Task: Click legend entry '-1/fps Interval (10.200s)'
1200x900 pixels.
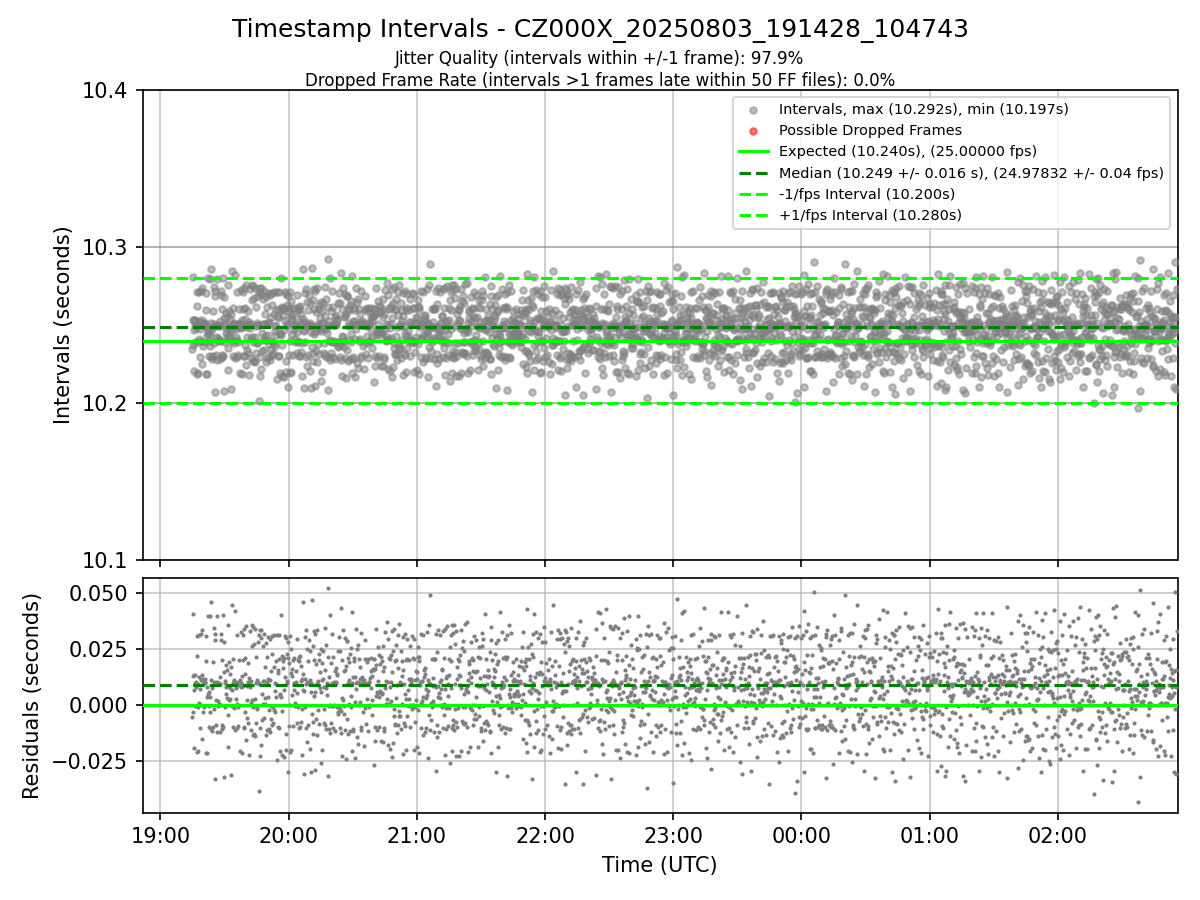Action: tap(867, 194)
